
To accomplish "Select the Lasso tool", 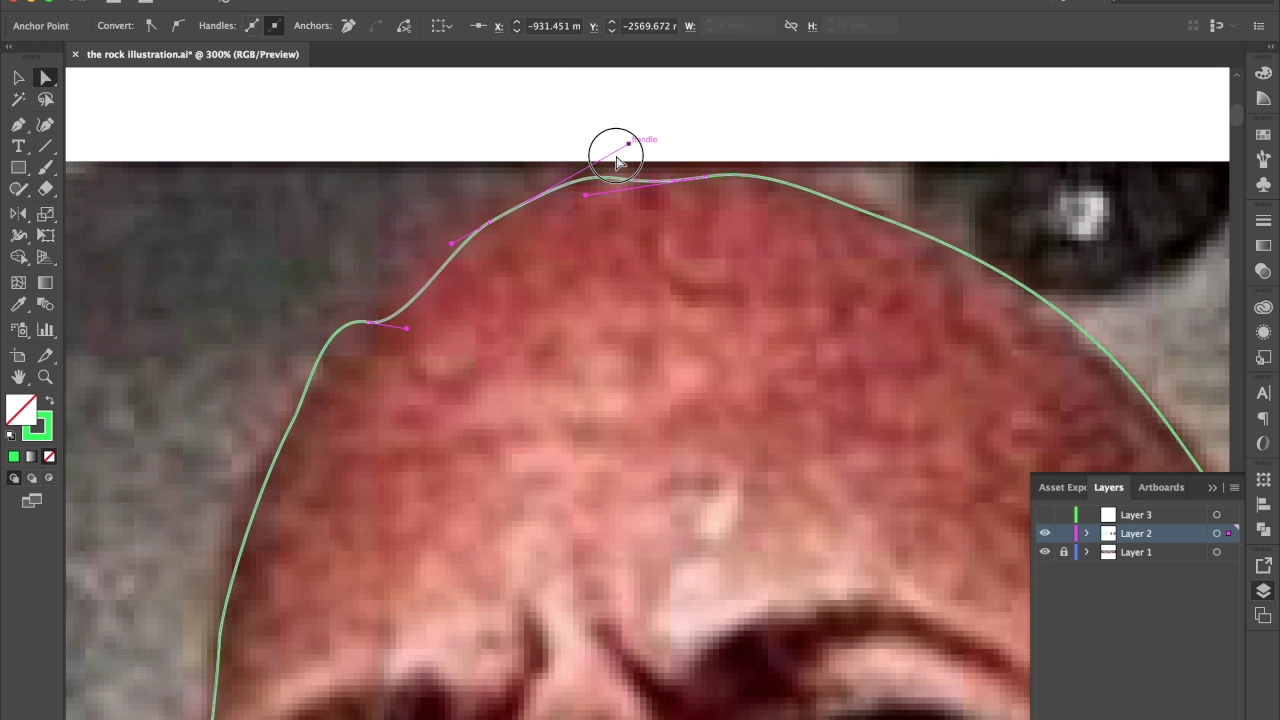I will (x=45, y=100).
